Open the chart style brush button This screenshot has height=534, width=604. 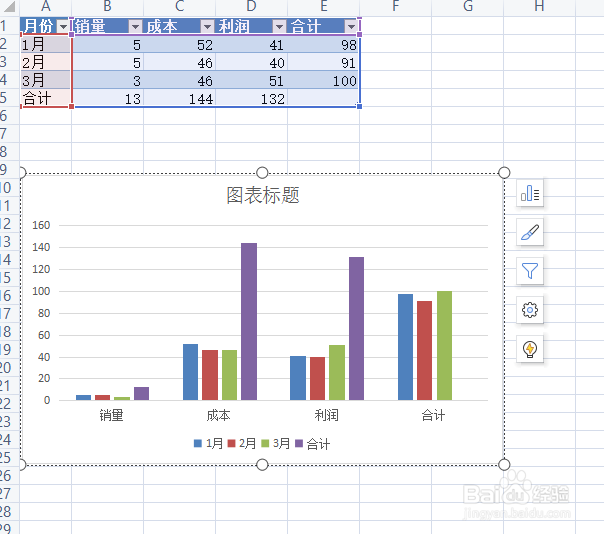pos(530,232)
